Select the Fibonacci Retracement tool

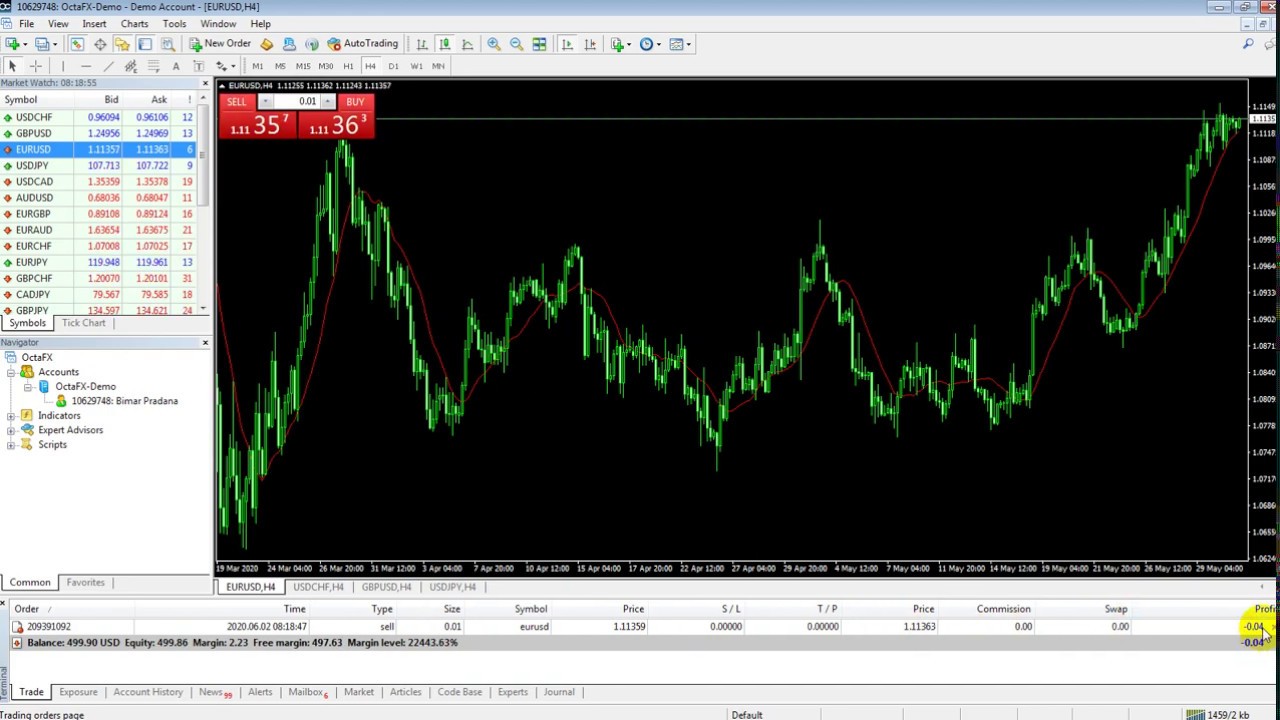pos(153,66)
